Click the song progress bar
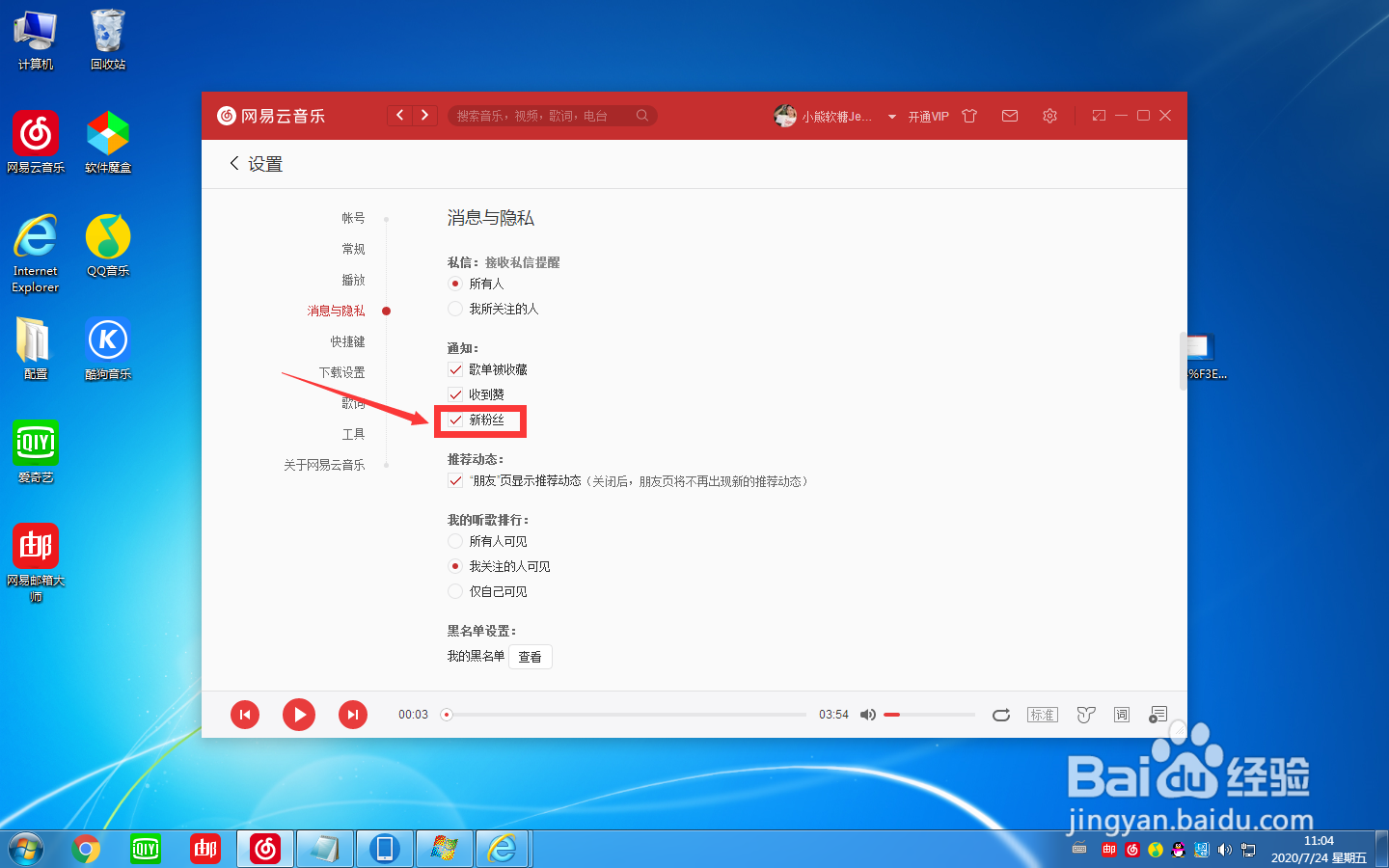Viewport: 1389px width, 868px height. [626, 715]
